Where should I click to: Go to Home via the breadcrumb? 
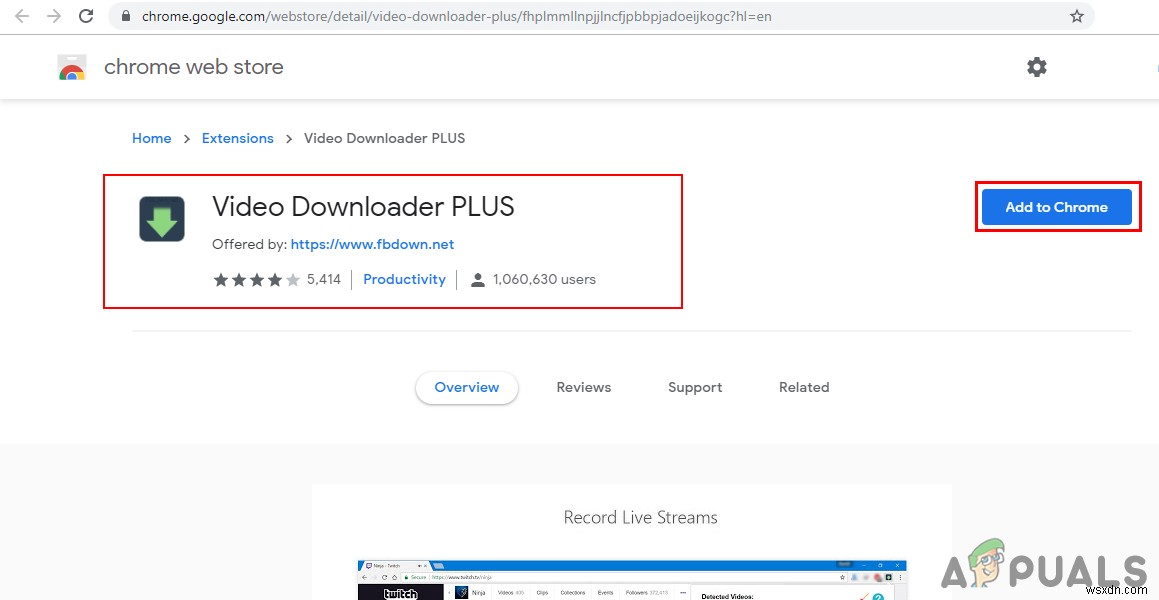tap(151, 138)
